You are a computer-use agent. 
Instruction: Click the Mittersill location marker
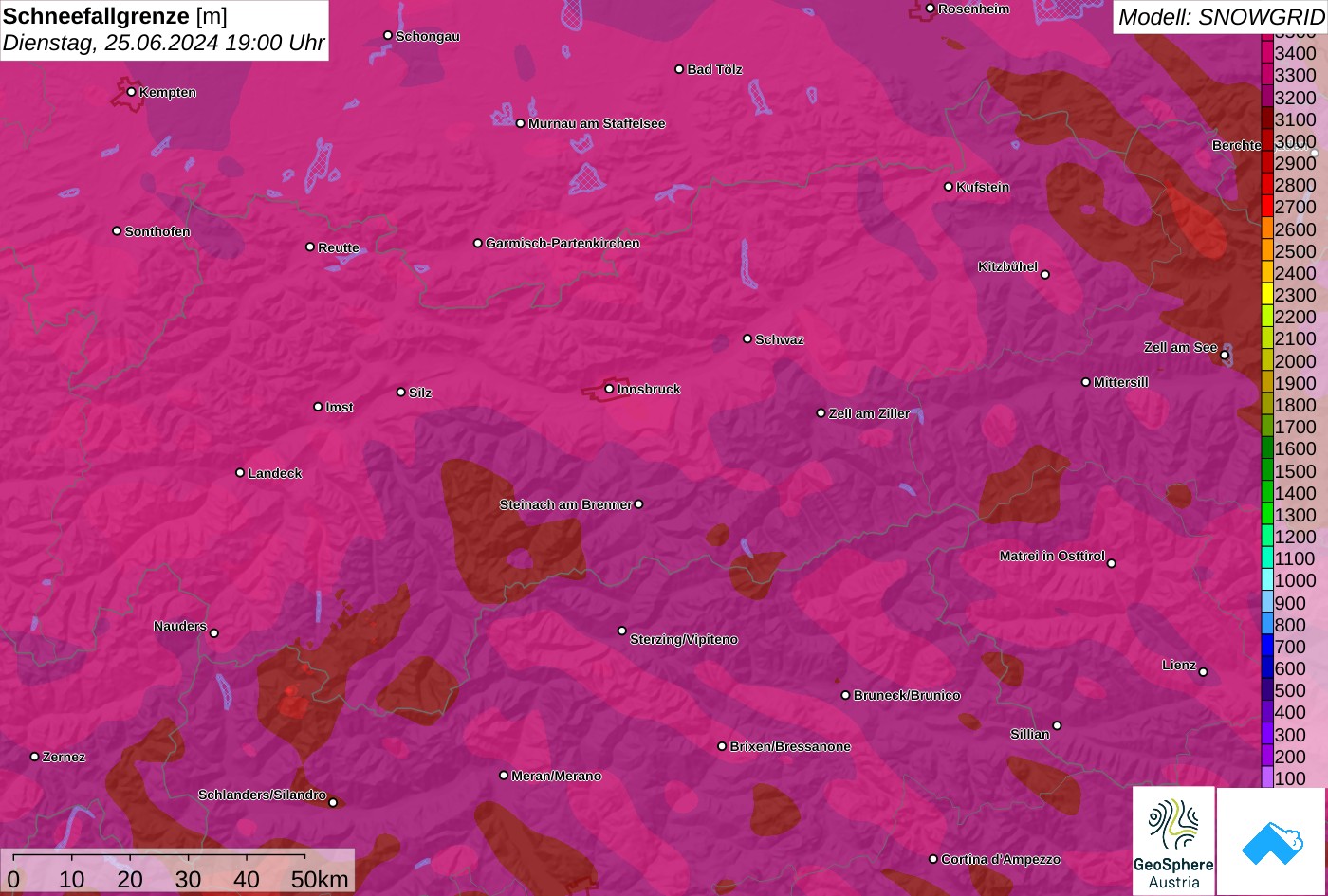pos(1085,382)
